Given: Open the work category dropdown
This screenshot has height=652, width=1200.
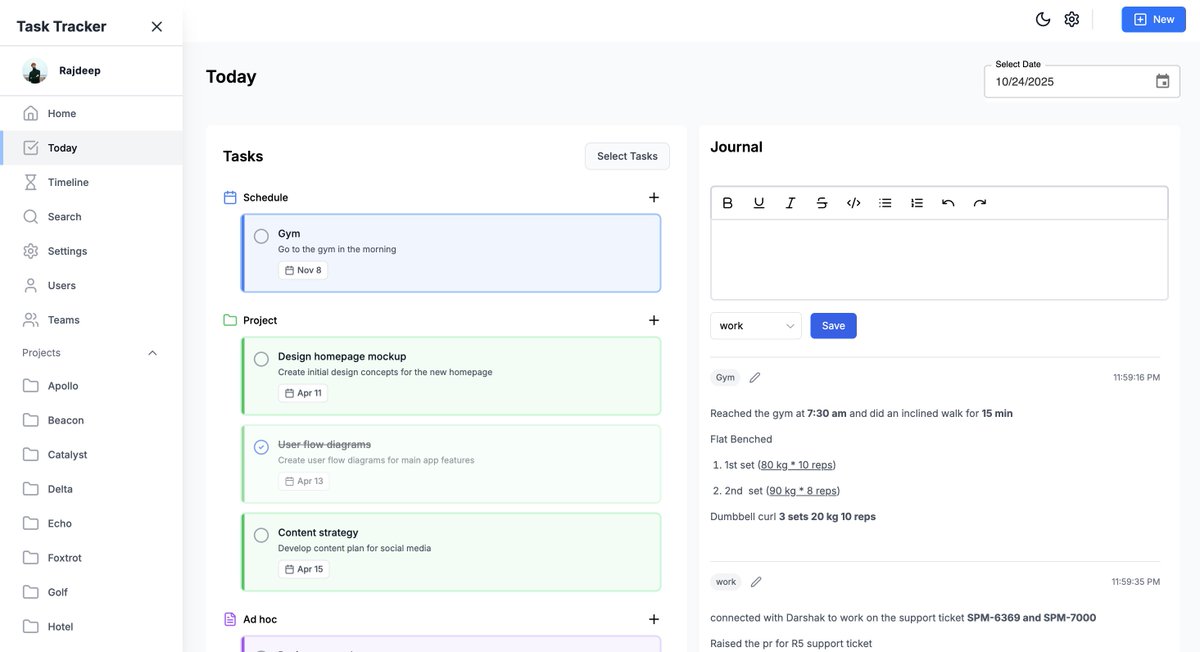Looking at the screenshot, I should pyautogui.click(x=756, y=326).
